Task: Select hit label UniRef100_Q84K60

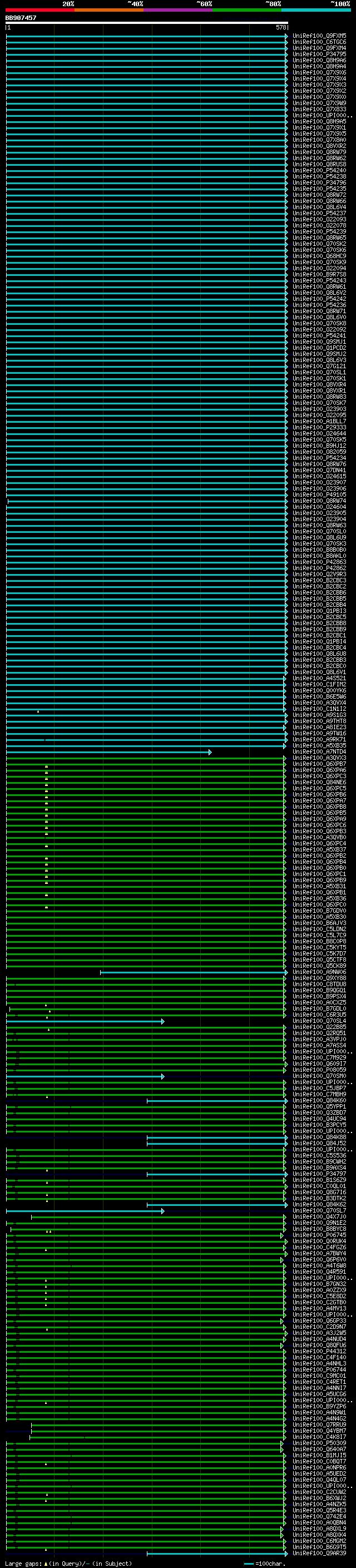Action: (x=319, y=1101)
